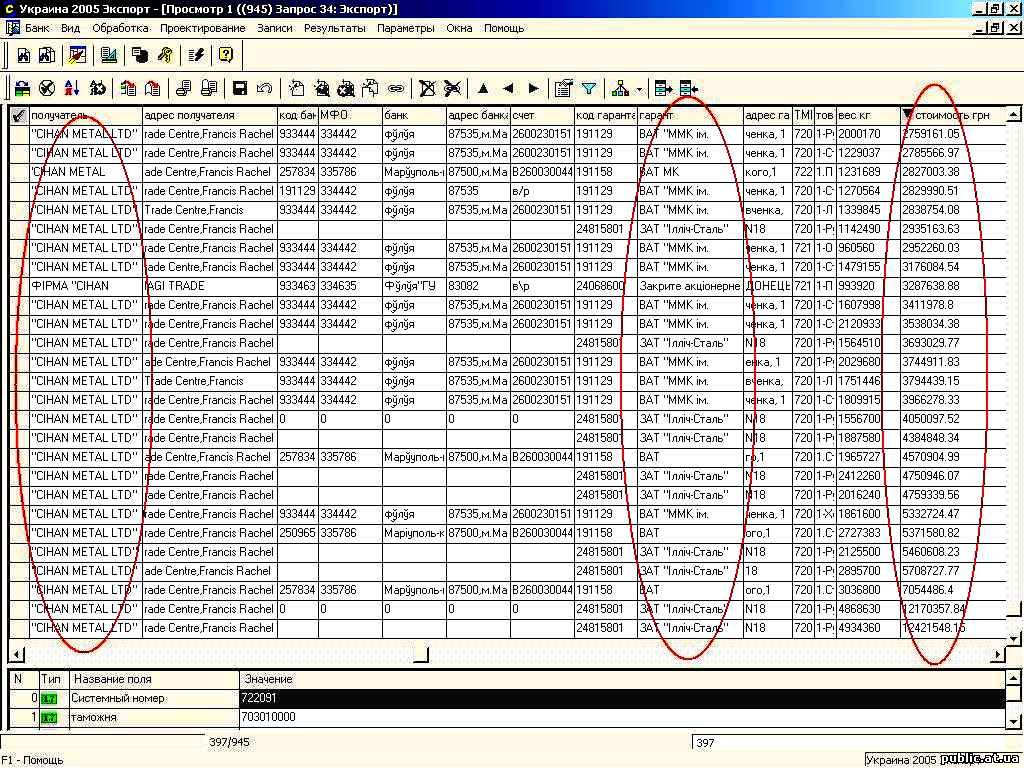
Task: Click the horizontal scrollbar right arrow
Action: 997,655
